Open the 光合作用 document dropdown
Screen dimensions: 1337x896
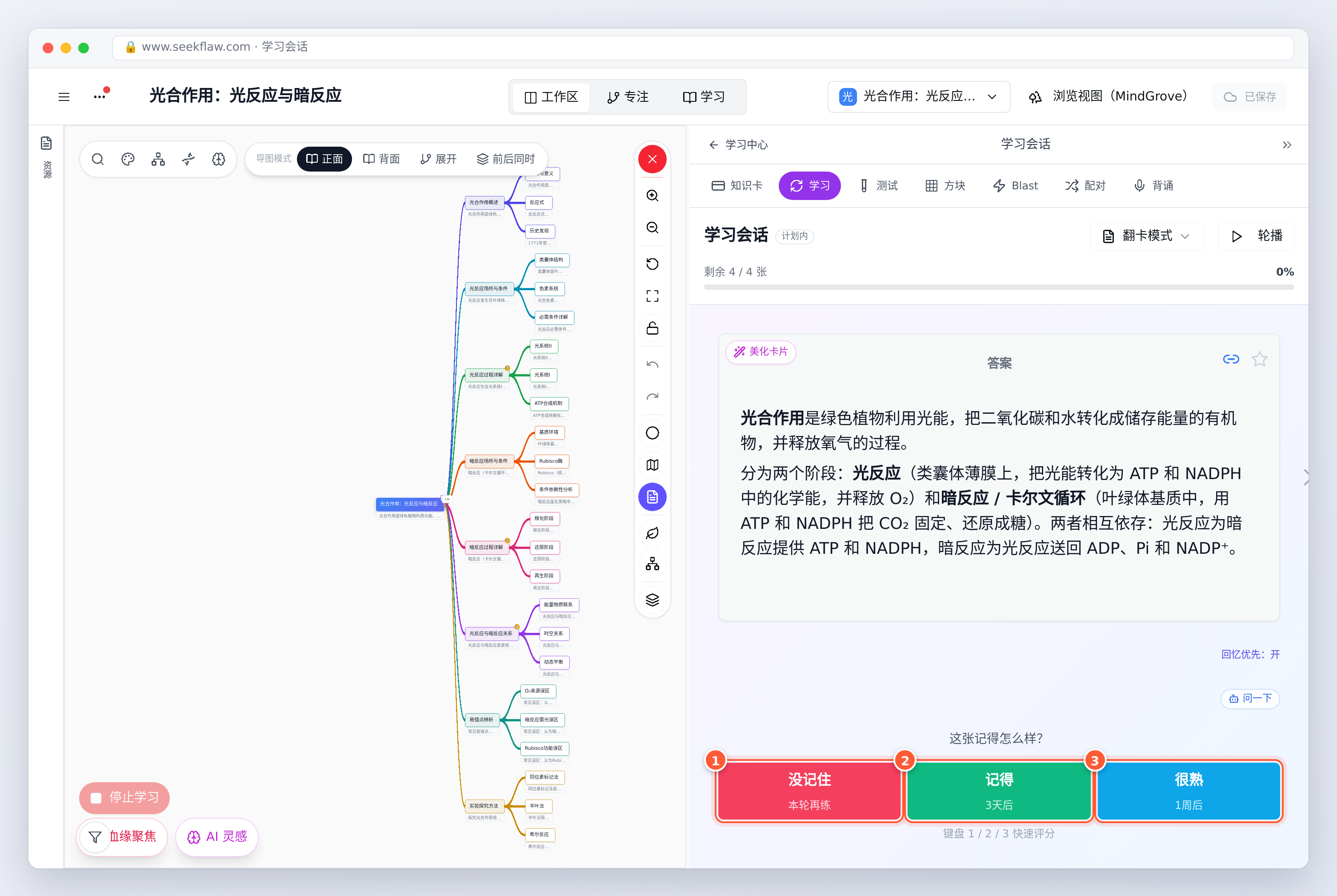click(x=919, y=96)
